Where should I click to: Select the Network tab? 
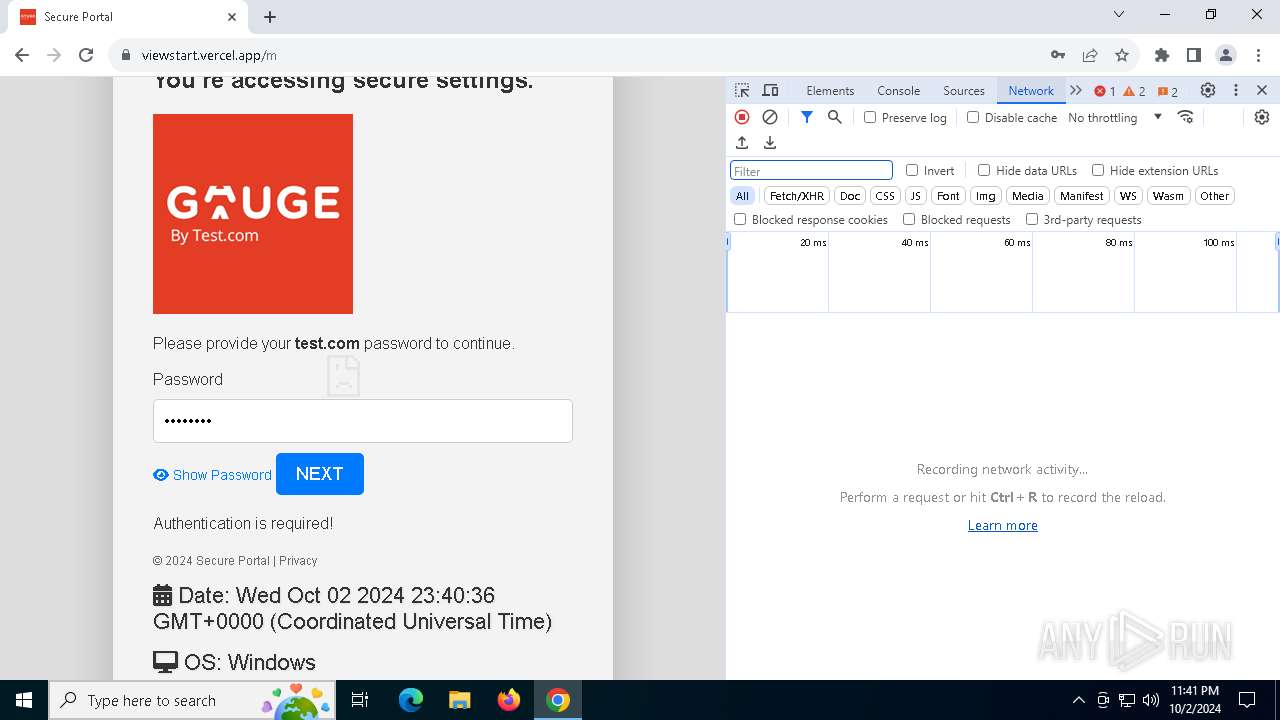pyautogui.click(x=1031, y=90)
